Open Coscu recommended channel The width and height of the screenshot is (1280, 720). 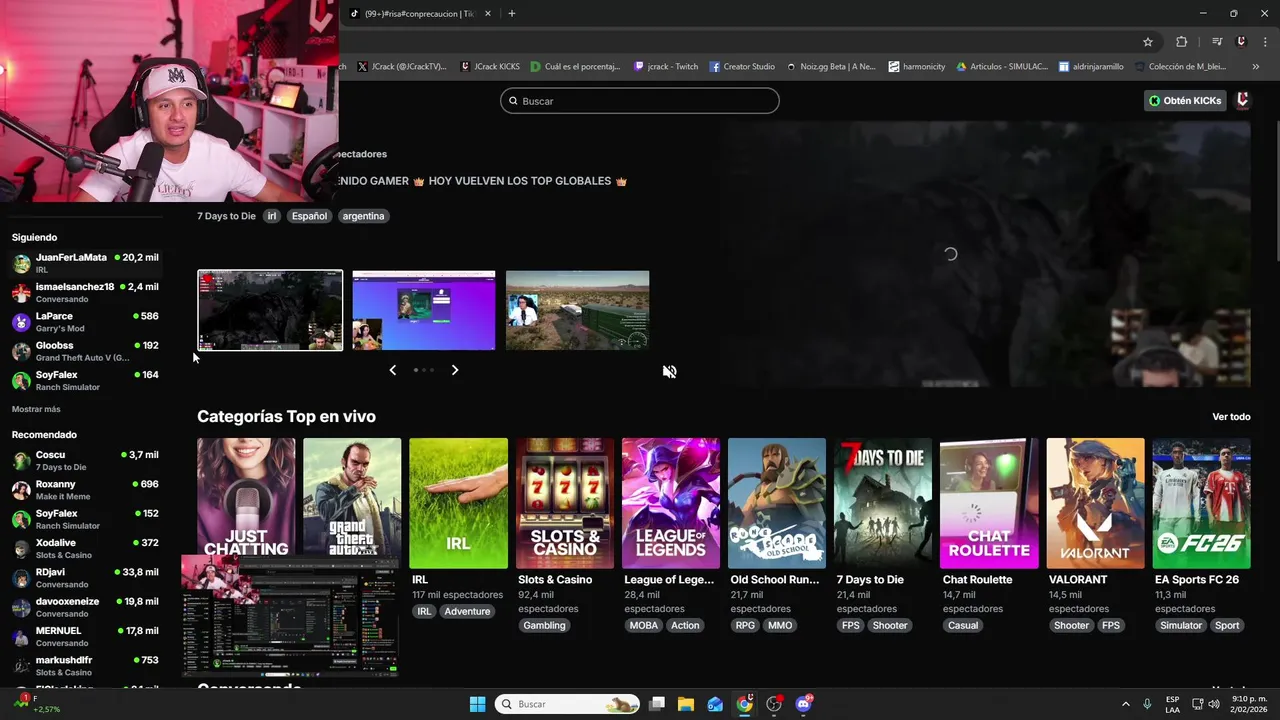coord(85,460)
